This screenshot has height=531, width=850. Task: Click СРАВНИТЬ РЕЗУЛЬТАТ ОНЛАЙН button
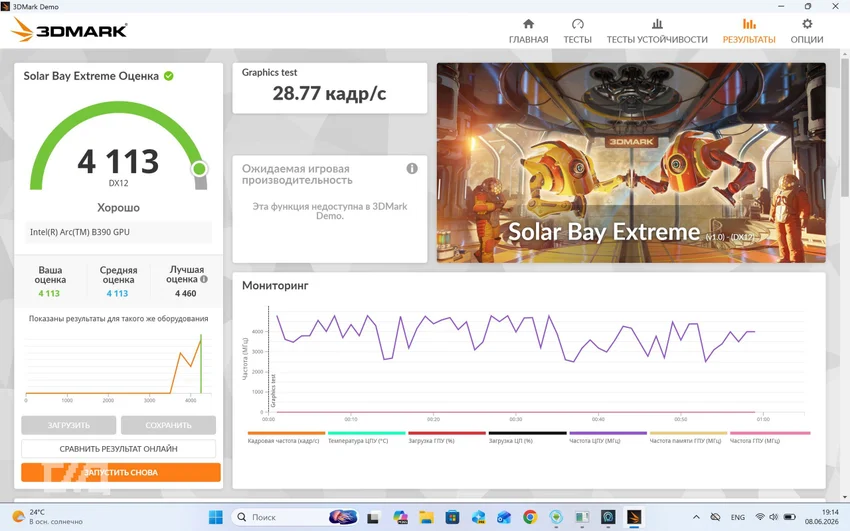[118, 449]
